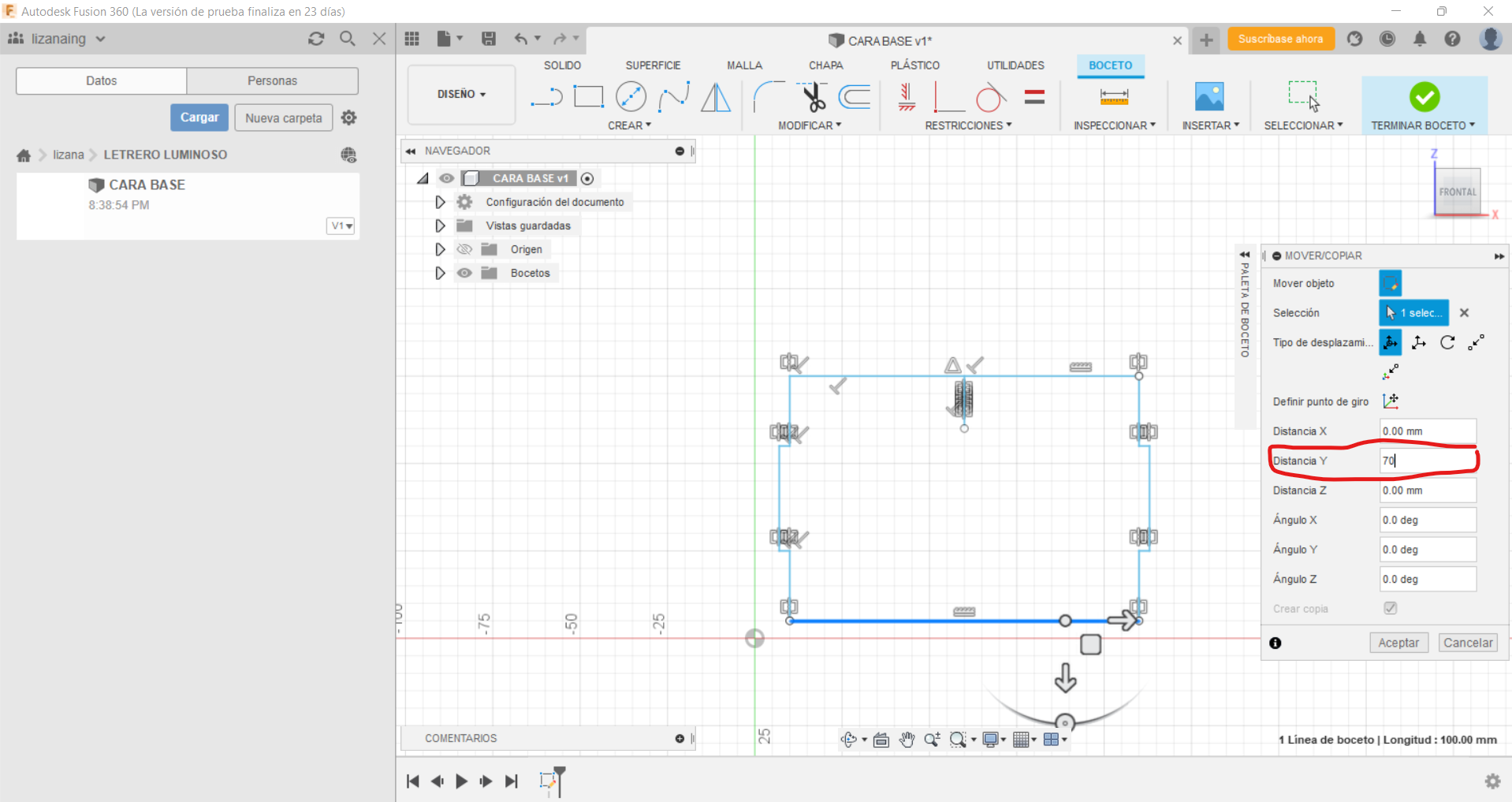Click Cancelar in Mover/Copiar dialog

[1468, 643]
